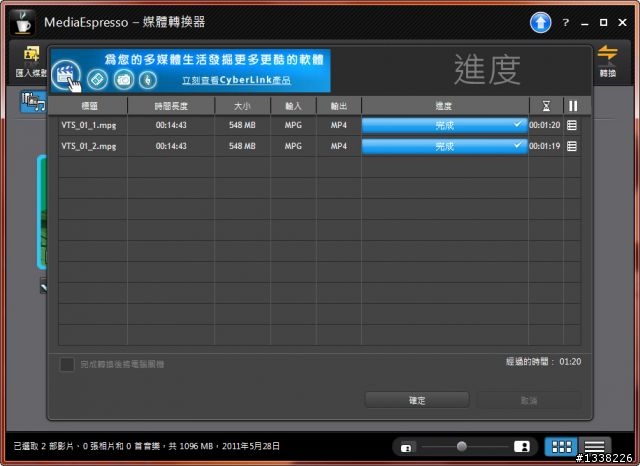Select the VTS_01_1.mpg title cell
The width and height of the screenshot is (640, 466).
[93, 125]
